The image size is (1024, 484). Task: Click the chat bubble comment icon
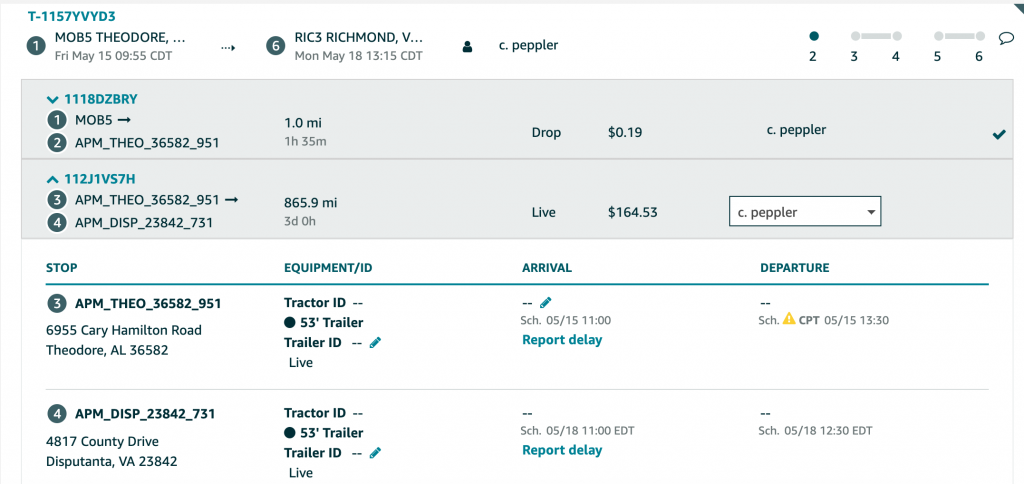[x=1006, y=39]
